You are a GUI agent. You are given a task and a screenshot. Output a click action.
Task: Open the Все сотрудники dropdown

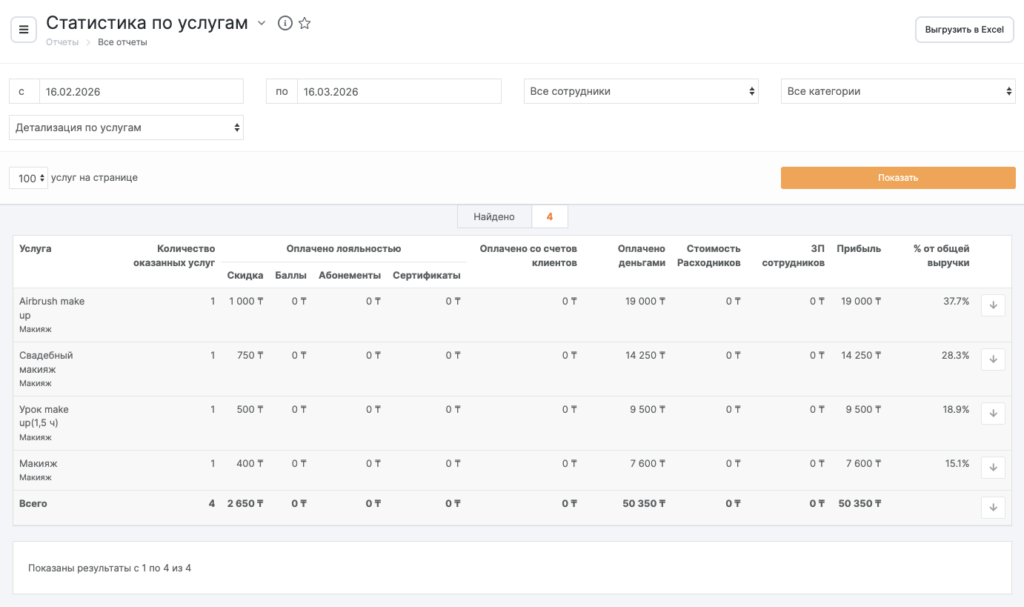(641, 91)
